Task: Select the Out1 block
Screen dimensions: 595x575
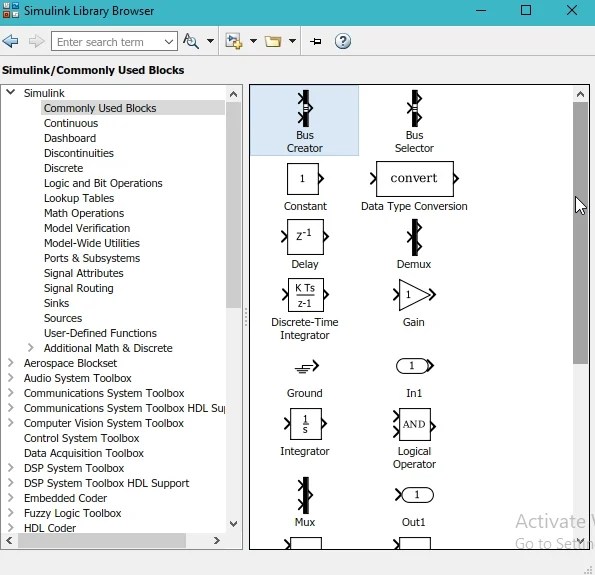Action: (414, 506)
